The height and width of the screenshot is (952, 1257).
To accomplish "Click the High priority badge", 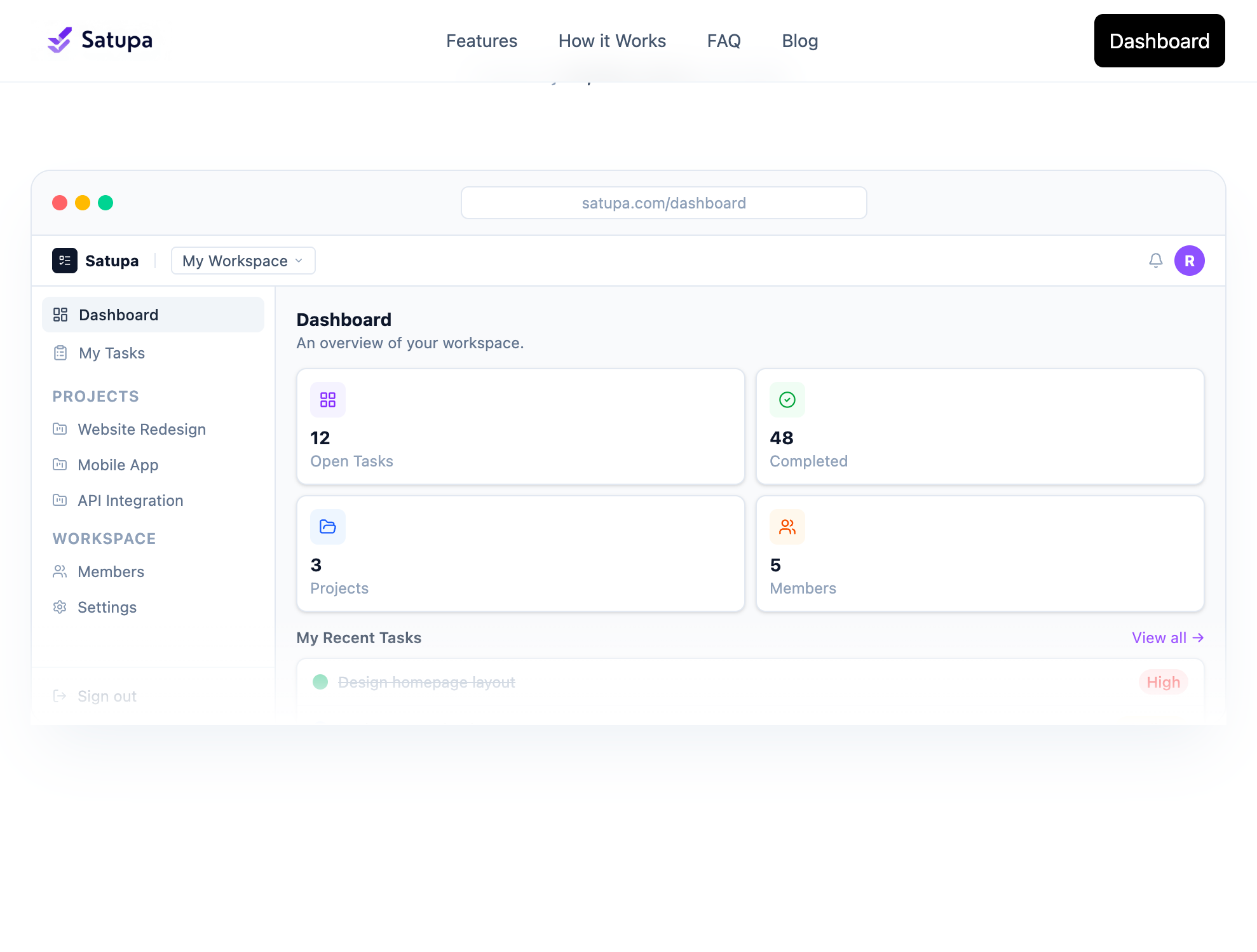I will tap(1163, 682).
